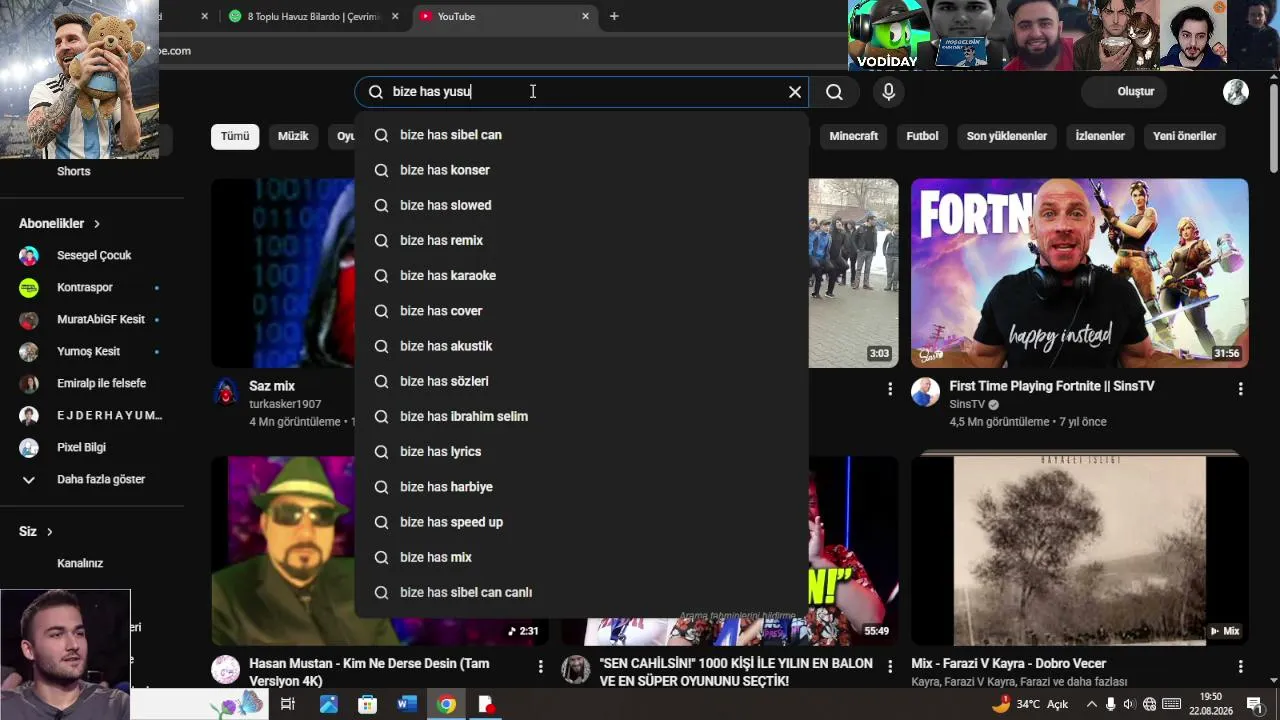
Task: Open the Hasan Mustan video's channel avatar
Action: (226, 669)
